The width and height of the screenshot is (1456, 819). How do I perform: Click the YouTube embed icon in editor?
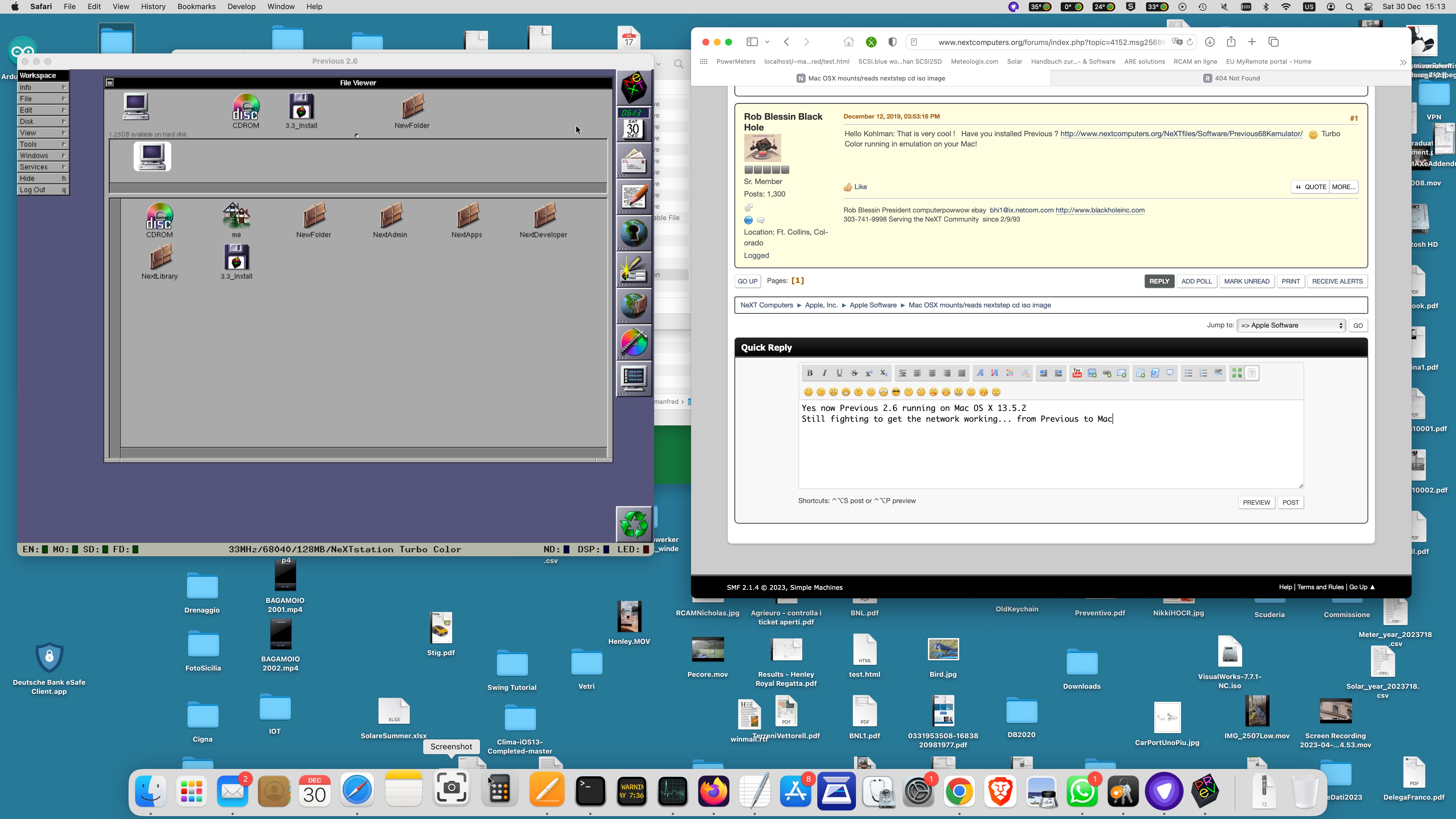click(x=1077, y=373)
